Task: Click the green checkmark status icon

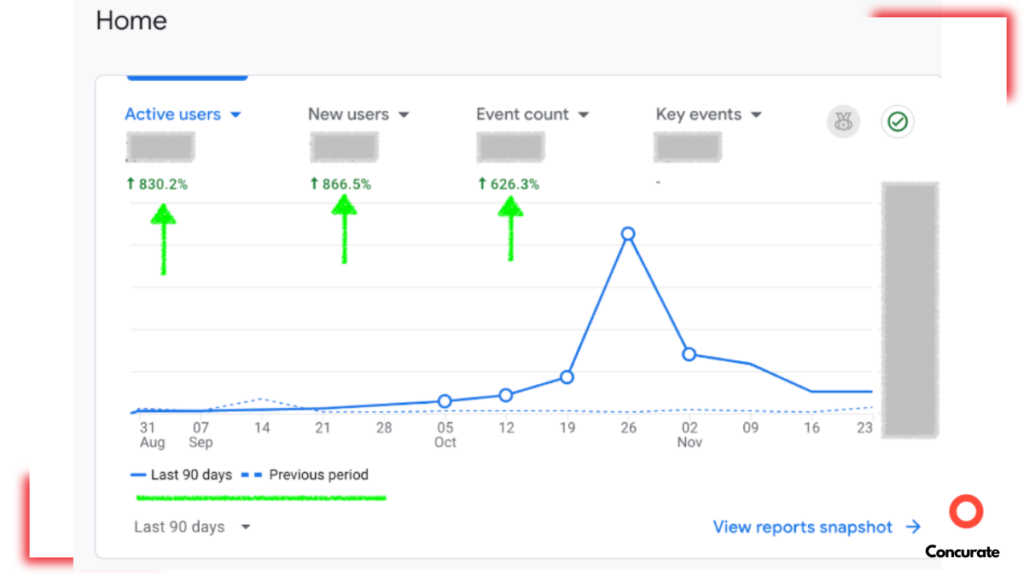Action: [x=897, y=121]
